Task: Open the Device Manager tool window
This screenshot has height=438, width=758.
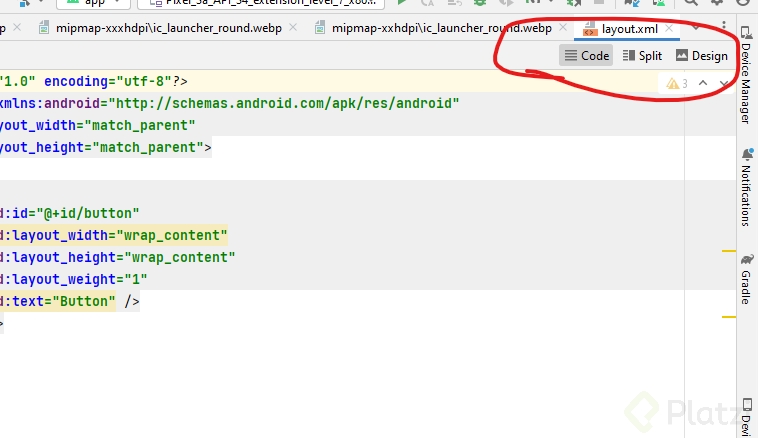Action: click(746, 74)
